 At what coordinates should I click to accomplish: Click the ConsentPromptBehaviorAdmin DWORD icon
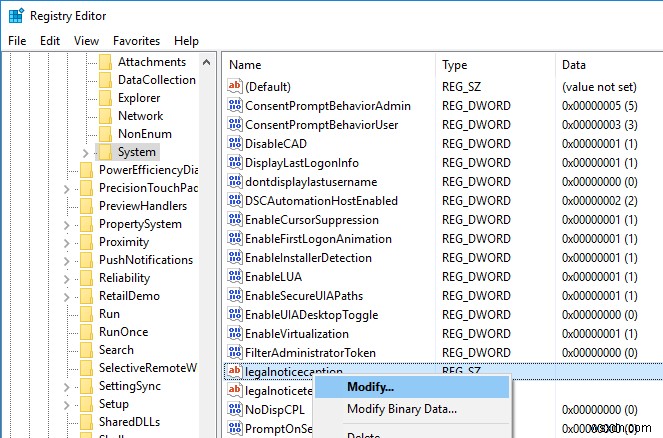click(x=235, y=105)
